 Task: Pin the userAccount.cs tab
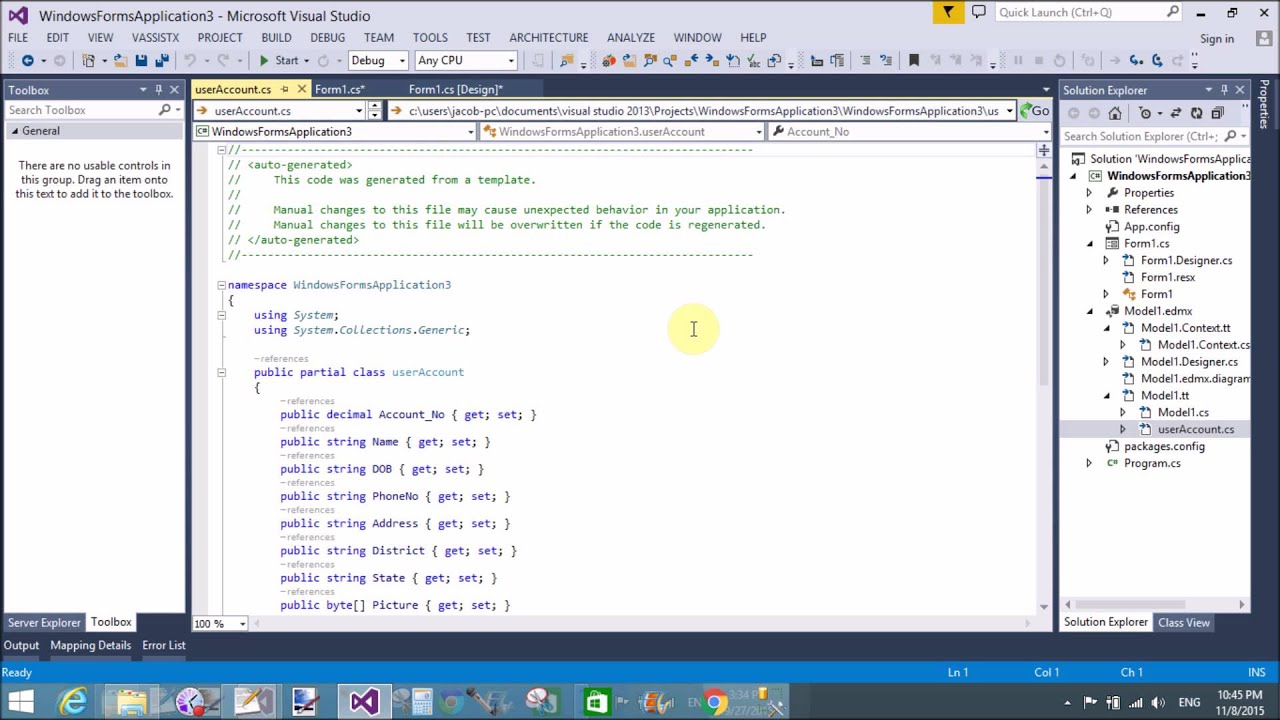tap(282, 89)
